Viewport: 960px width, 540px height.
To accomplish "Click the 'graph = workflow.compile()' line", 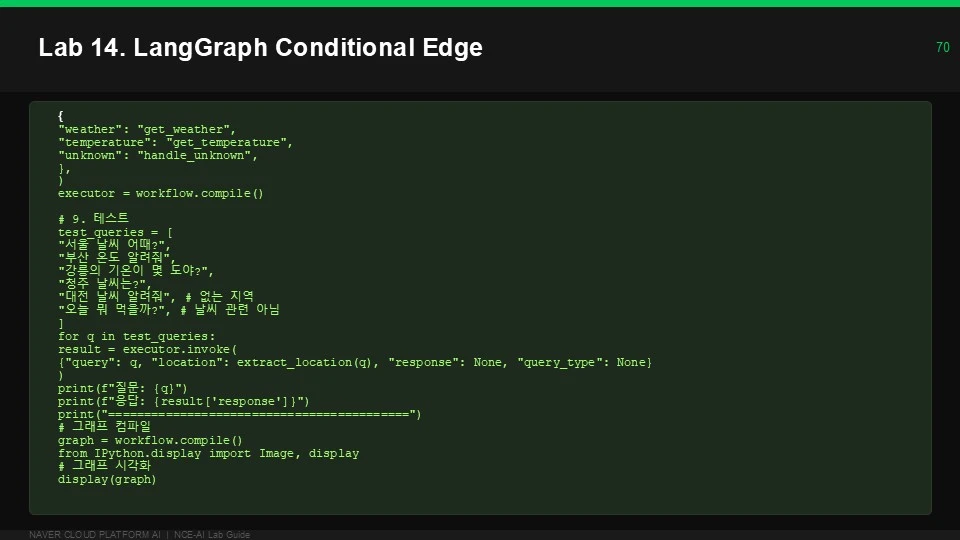I will tap(150, 440).
